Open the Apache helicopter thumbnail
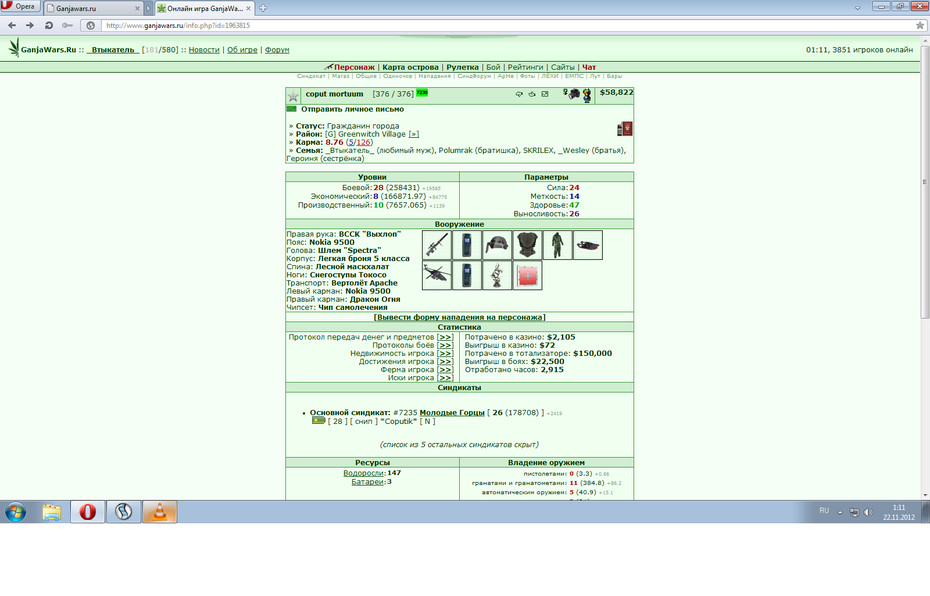 pyautogui.click(x=437, y=275)
